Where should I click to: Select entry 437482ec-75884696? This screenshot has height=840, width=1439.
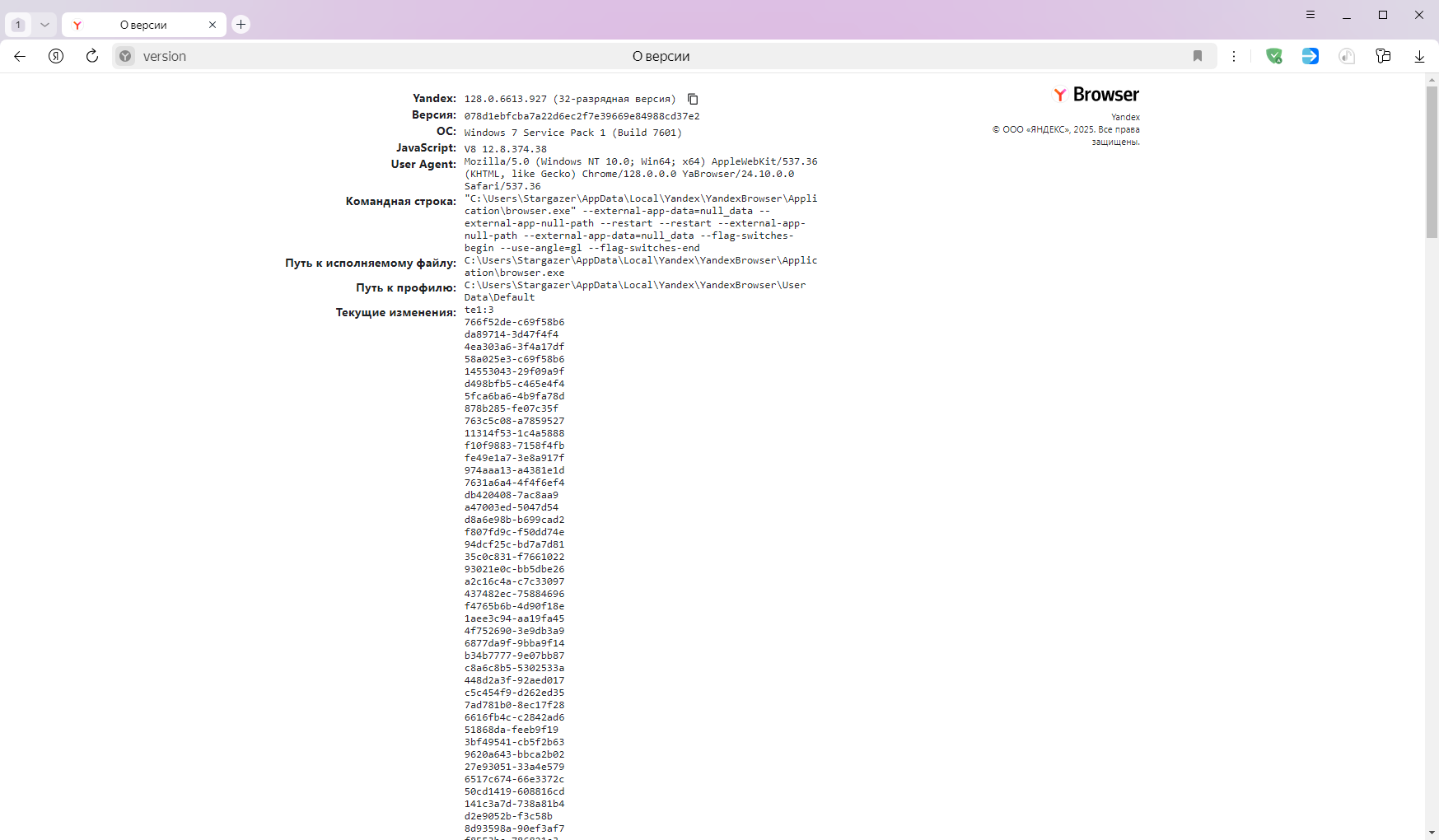(x=514, y=594)
